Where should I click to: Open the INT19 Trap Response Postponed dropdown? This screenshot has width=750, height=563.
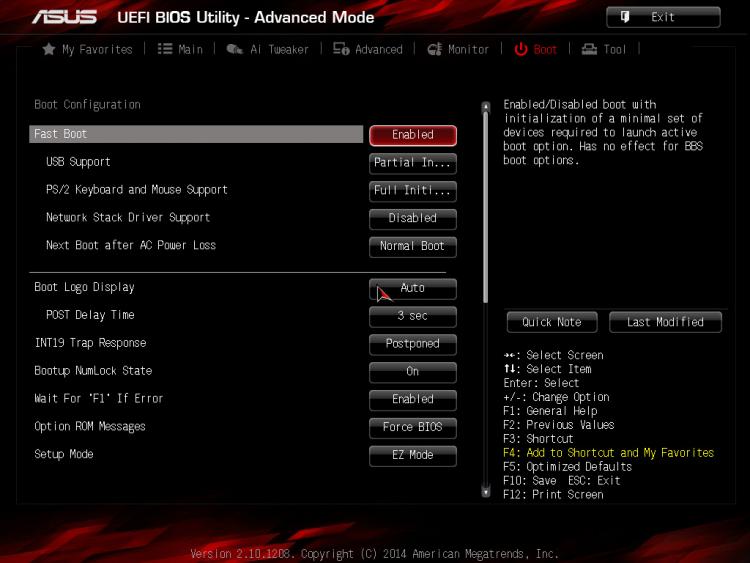[413, 344]
